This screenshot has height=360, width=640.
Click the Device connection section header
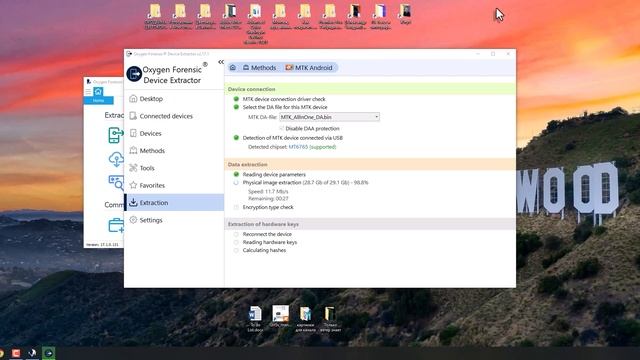pyautogui.click(x=370, y=89)
